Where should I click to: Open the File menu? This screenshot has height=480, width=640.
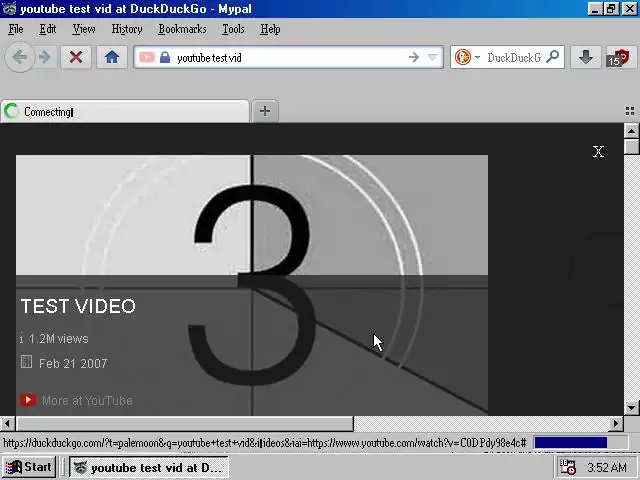click(x=16, y=29)
